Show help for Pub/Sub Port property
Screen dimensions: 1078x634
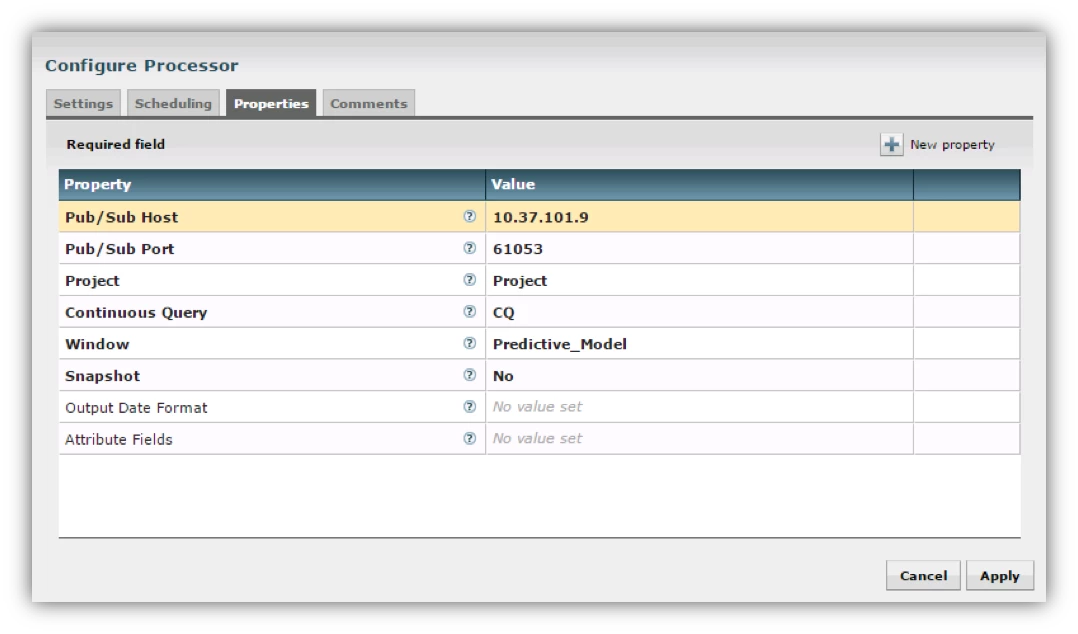[x=470, y=248]
